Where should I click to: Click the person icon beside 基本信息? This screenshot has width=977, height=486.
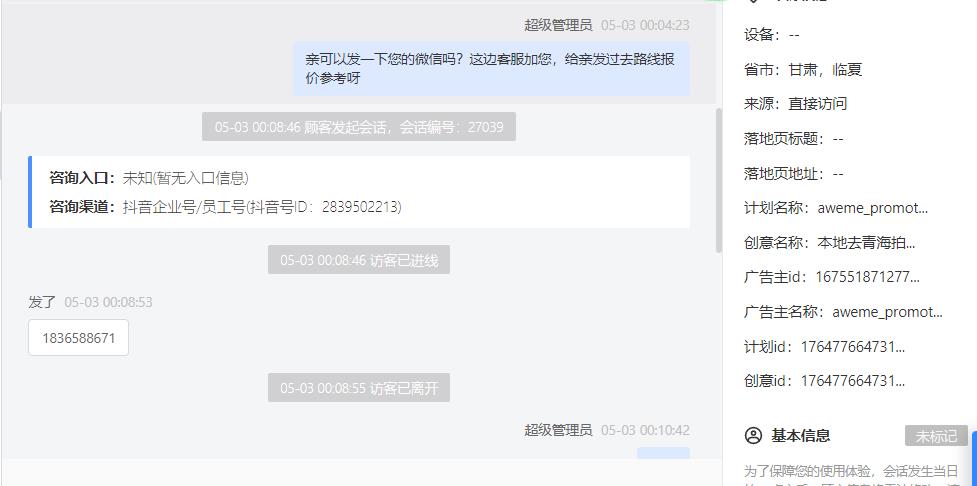coord(753,436)
